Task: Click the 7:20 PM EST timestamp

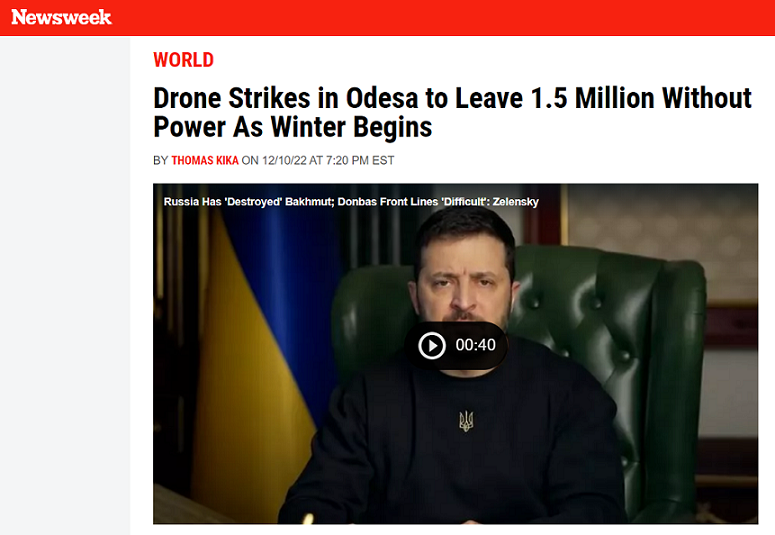Action: (x=360, y=161)
